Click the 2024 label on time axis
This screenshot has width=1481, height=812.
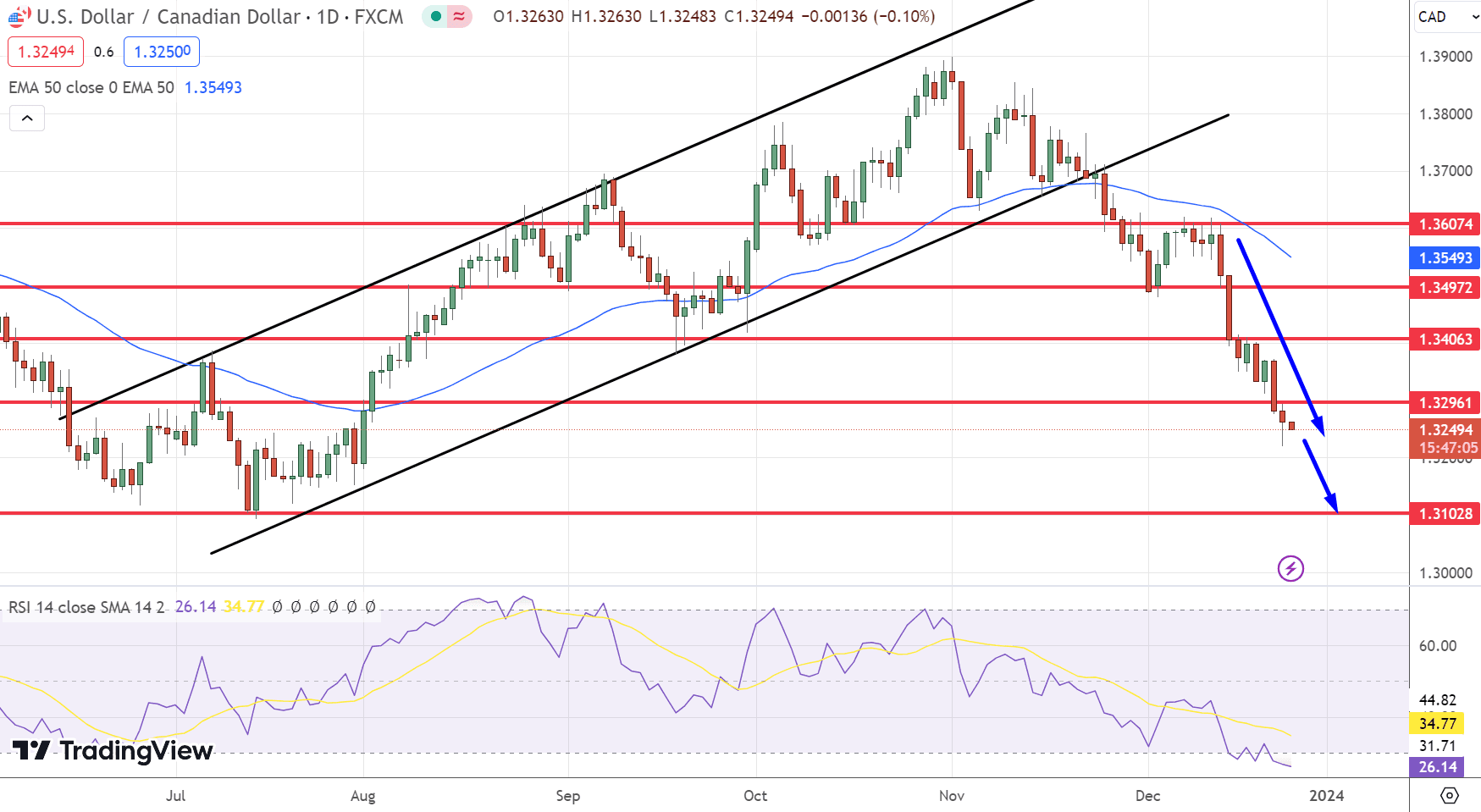pyautogui.click(x=1327, y=796)
